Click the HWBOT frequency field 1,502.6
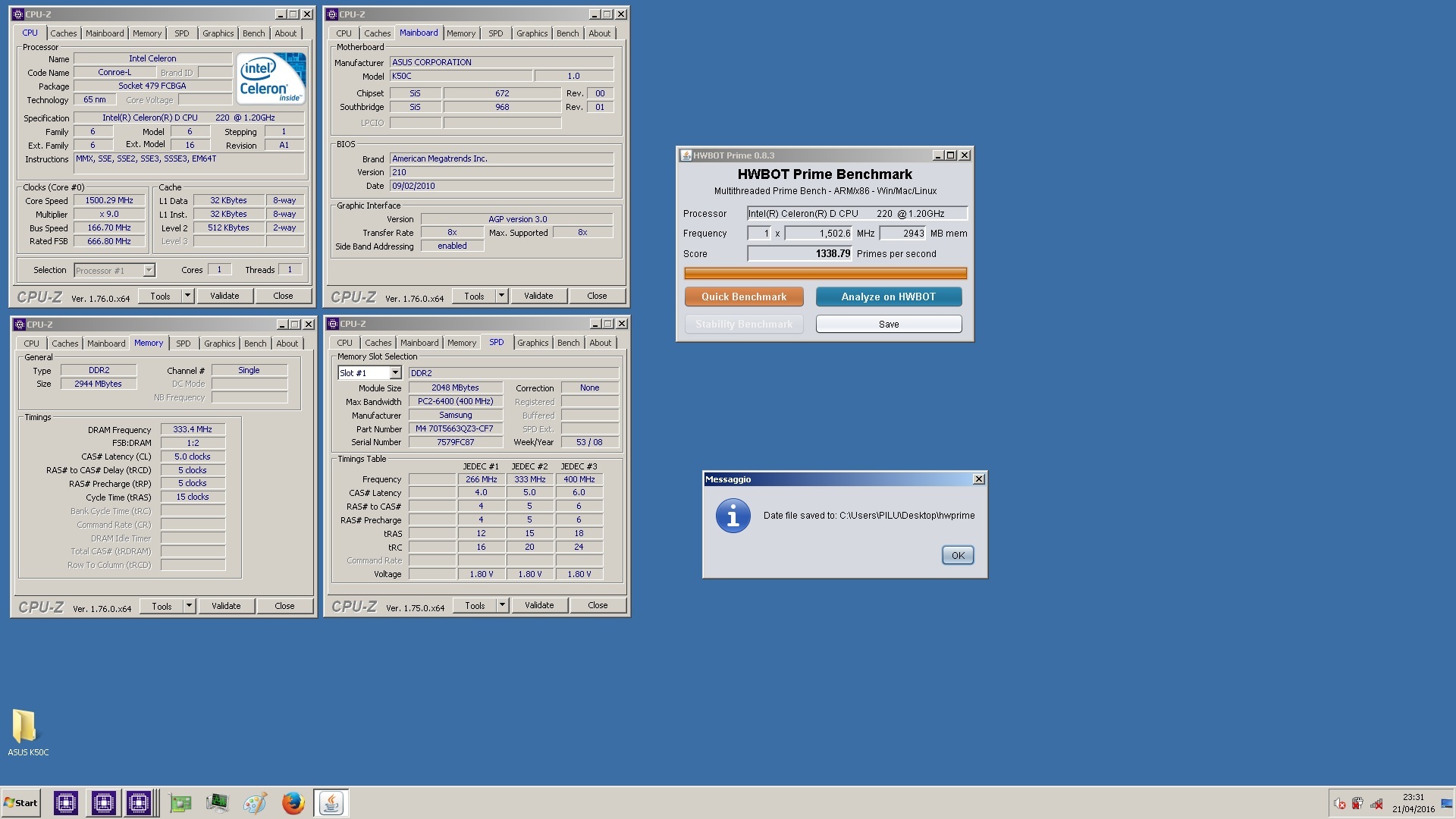Screen dimensions: 1456x819 818,234
